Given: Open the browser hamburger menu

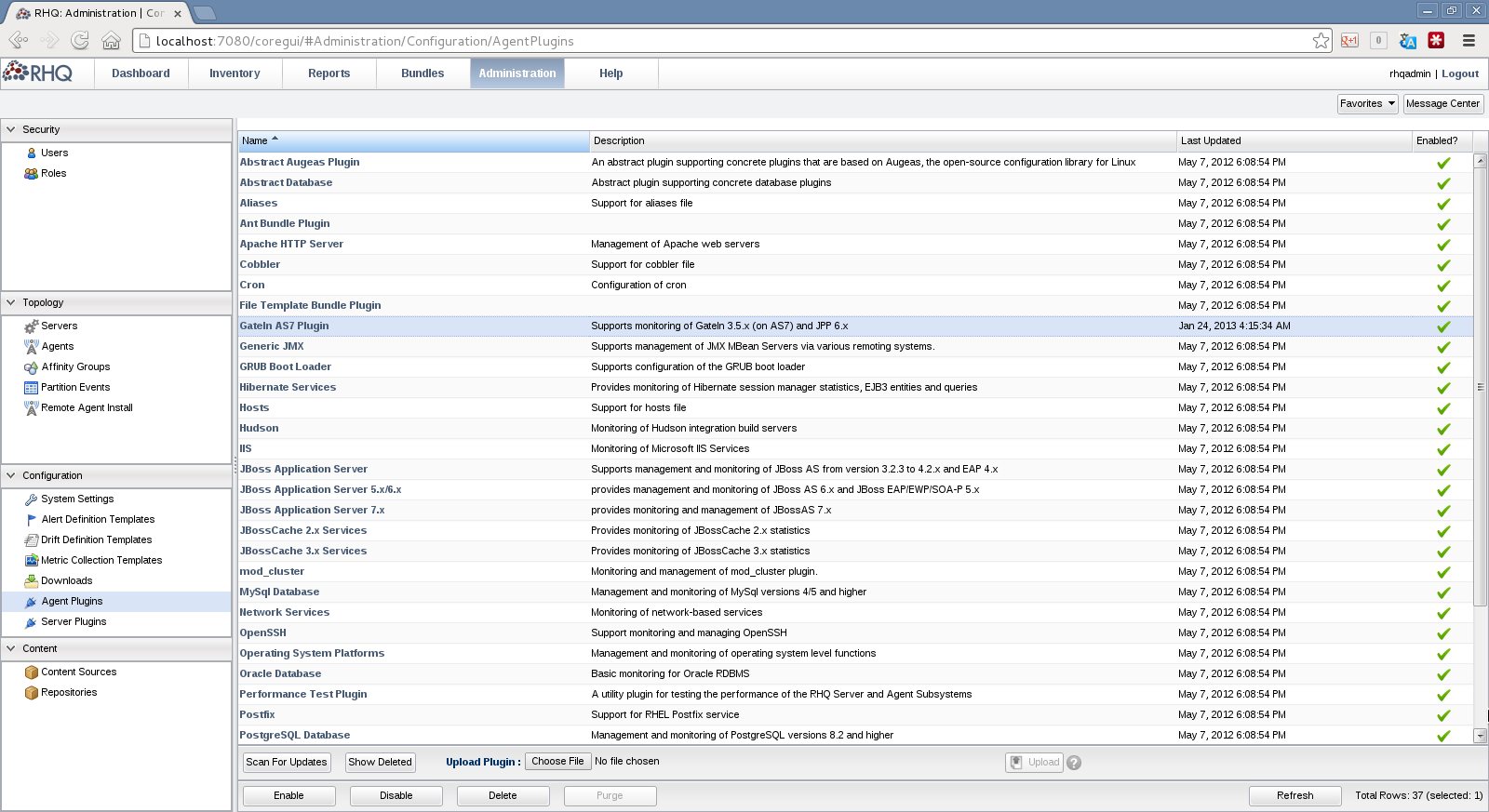Looking at the screenshot, I should point(1469,40).
